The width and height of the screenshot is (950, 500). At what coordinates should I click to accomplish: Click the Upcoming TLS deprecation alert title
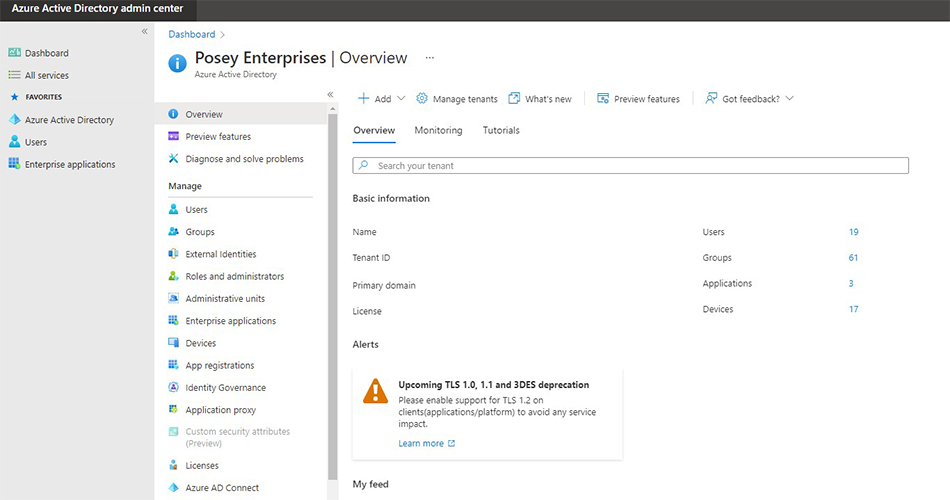[493, 385]
